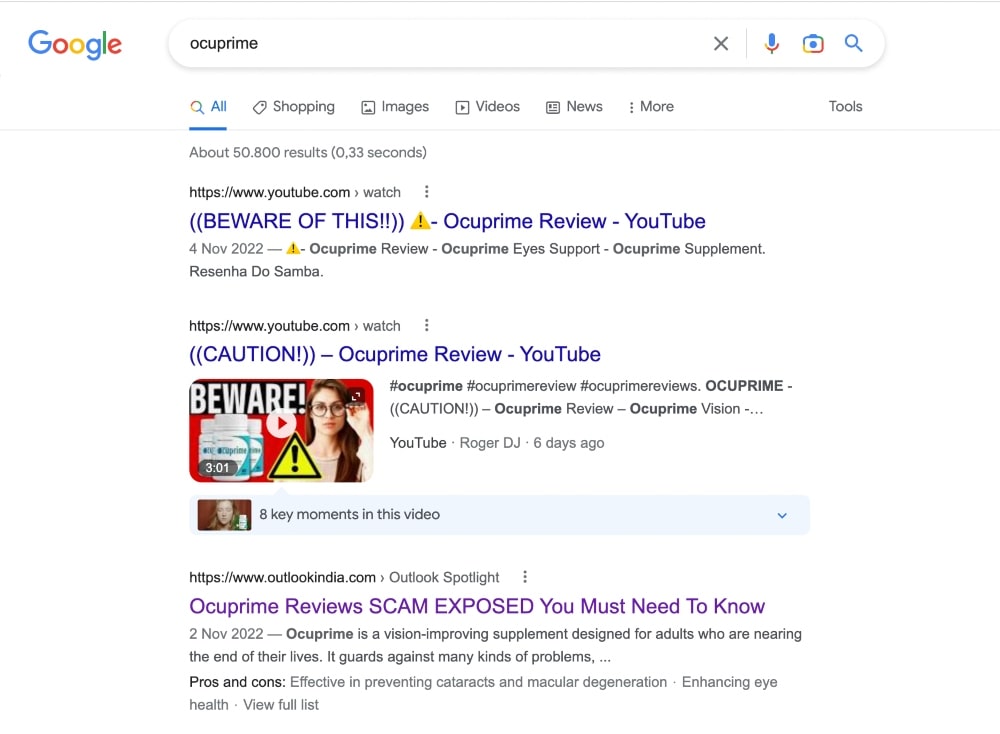Screen dimensions: 1000x734
Task: Open the three-dot menu on the first YouTube result
Action: point(427,191)
